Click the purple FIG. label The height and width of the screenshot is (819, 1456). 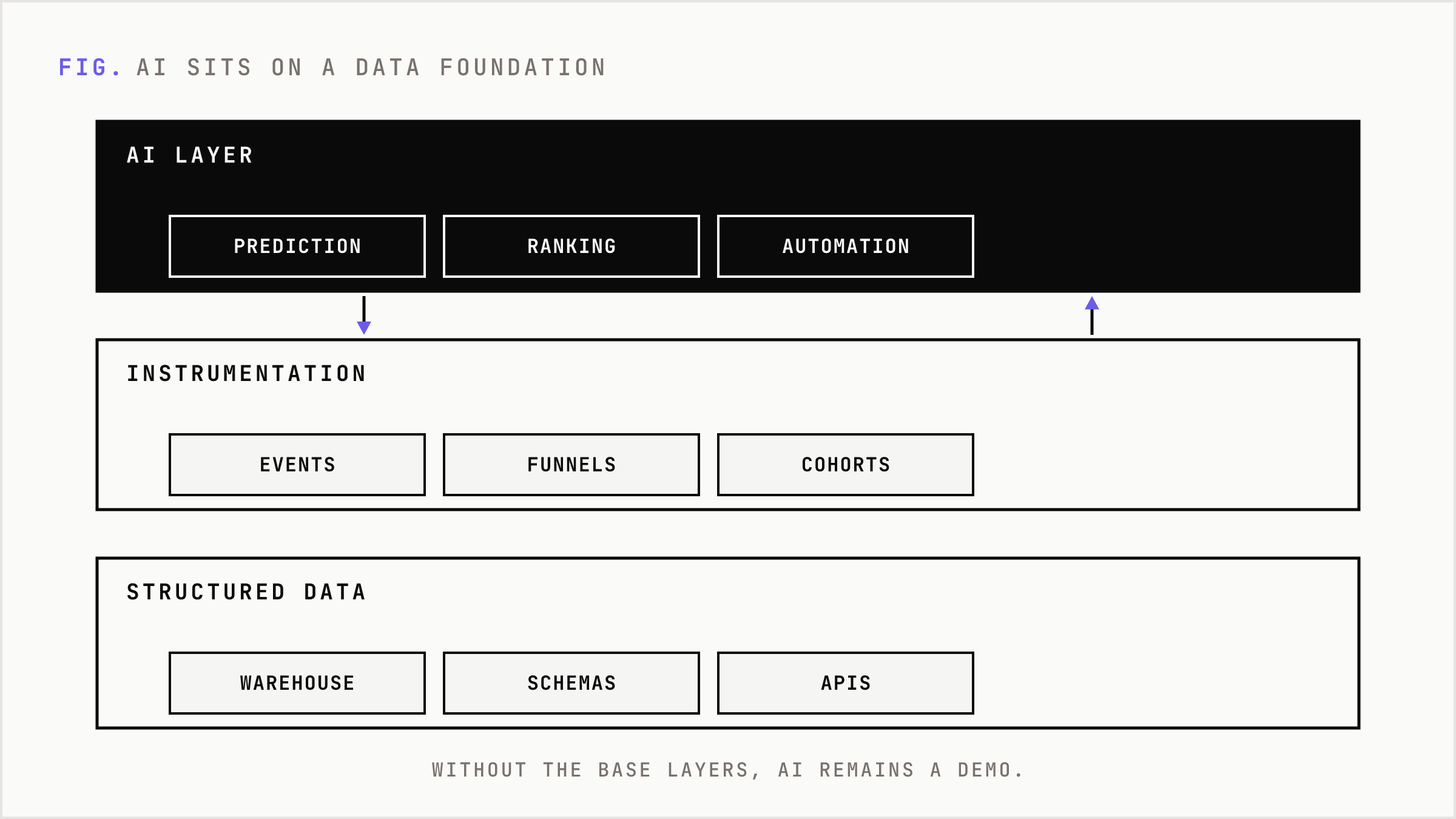(x=90, y=67)
